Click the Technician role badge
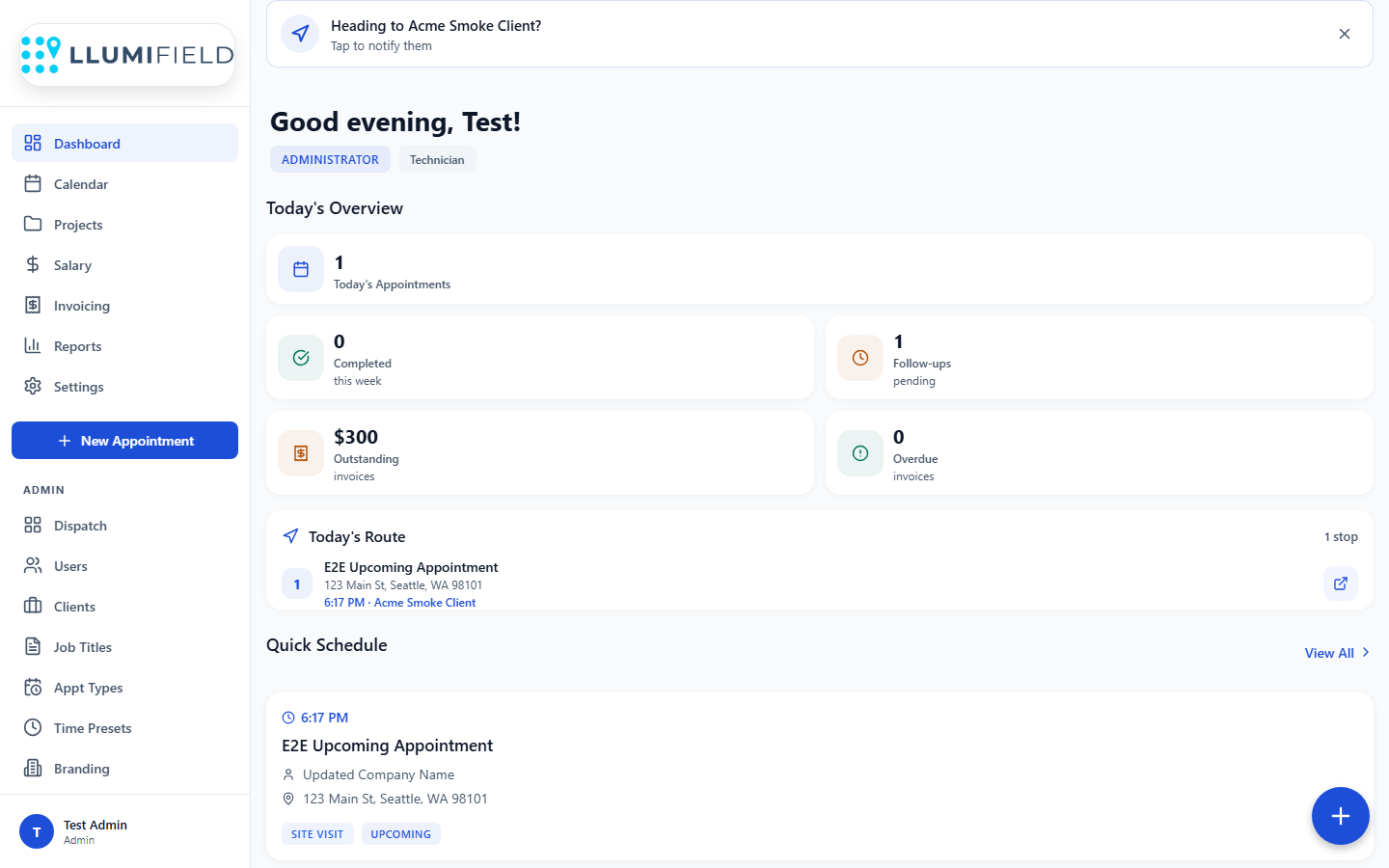Image resolution: width=1389 pixels, height=868 pixels. pos(437,159)
